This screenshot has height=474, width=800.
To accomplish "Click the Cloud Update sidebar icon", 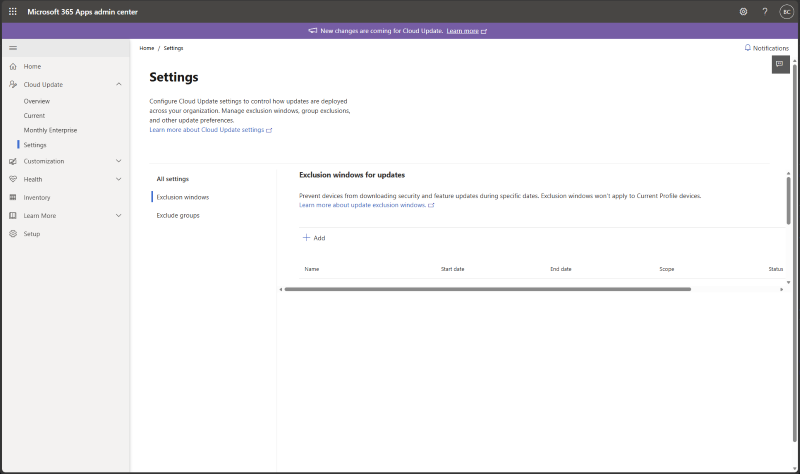I will (13, 84).
